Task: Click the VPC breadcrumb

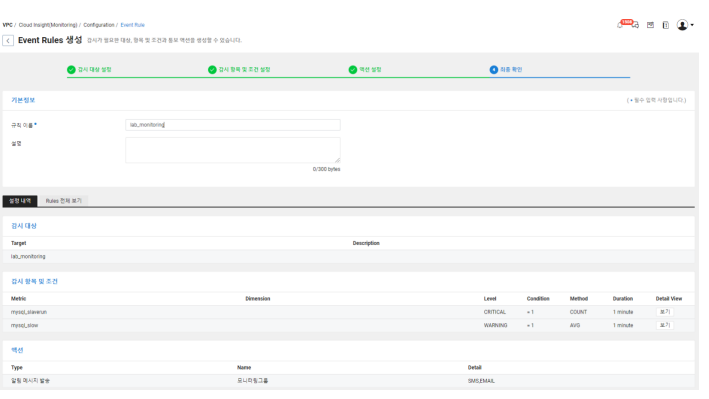Action: pos(7,25)
